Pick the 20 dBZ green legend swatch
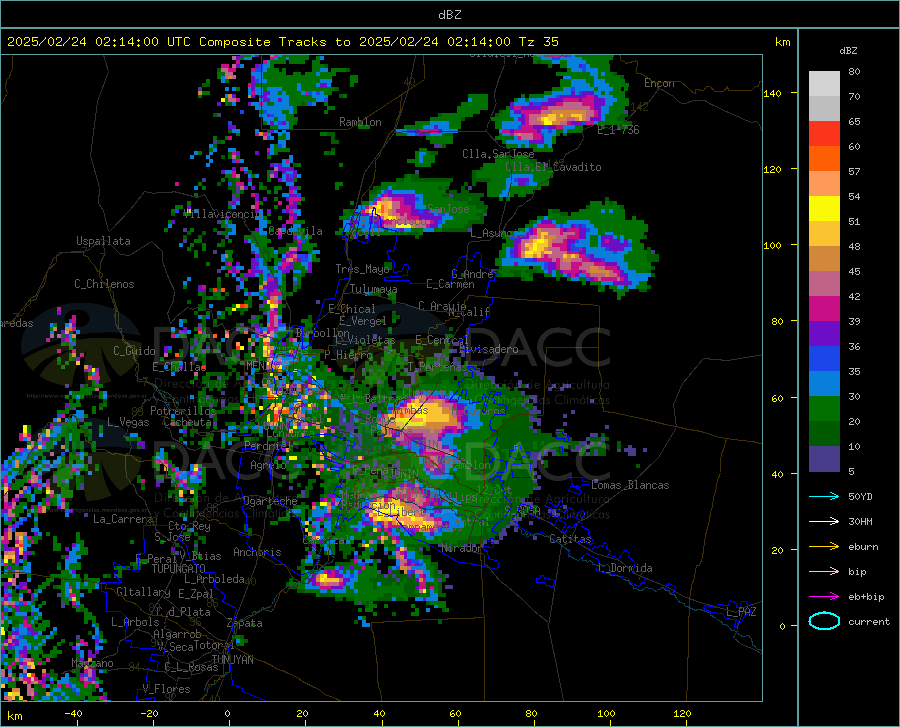The width and height of the screenshot is (900, 727). click(824, 409)
